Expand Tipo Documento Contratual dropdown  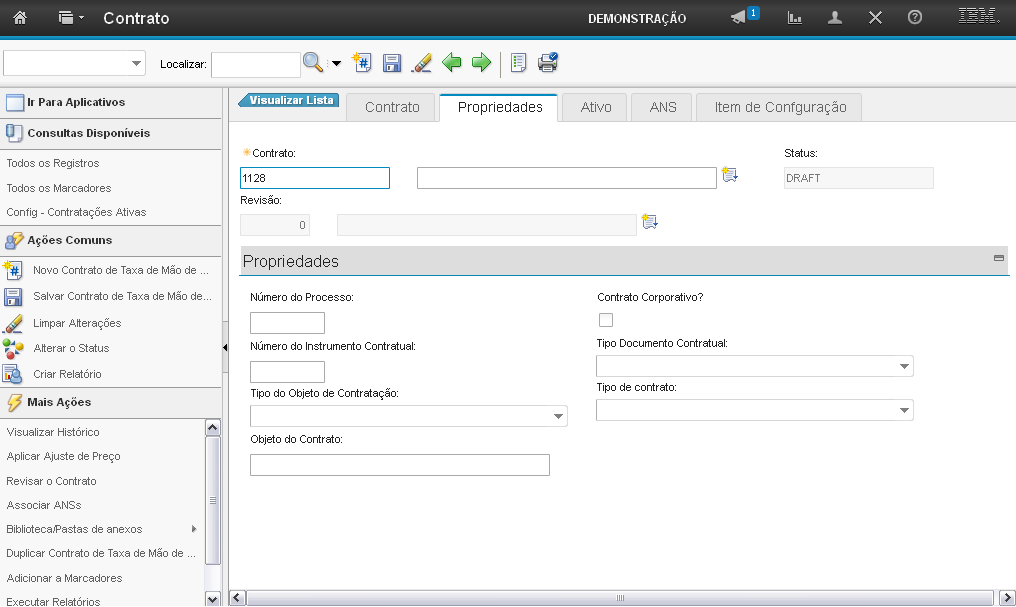[904, 367]
